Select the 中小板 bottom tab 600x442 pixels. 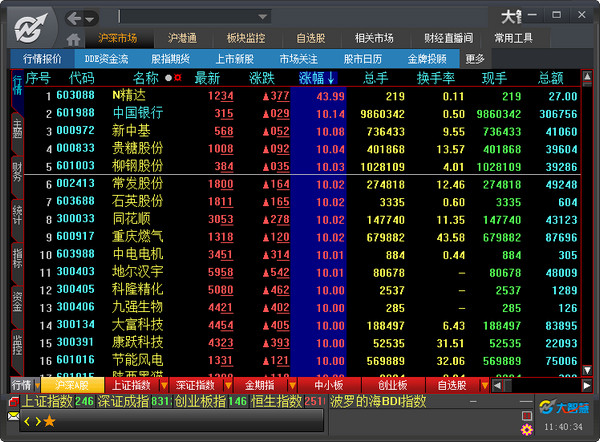click(x=329, y=385)
